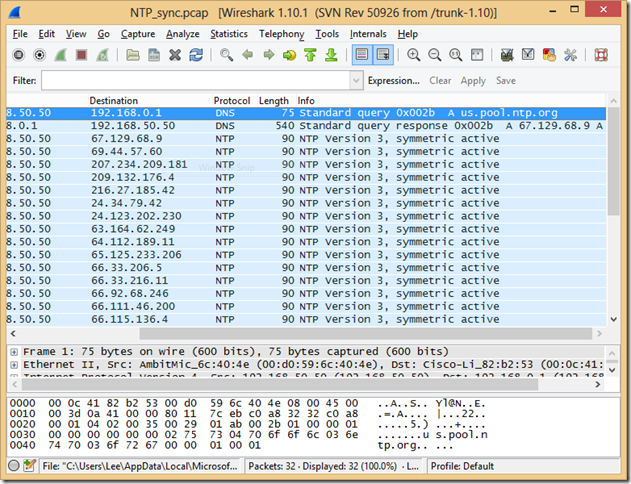Viewport: 631px width, 484px height.
Task: Open the File menu
Action: point(20,34)
